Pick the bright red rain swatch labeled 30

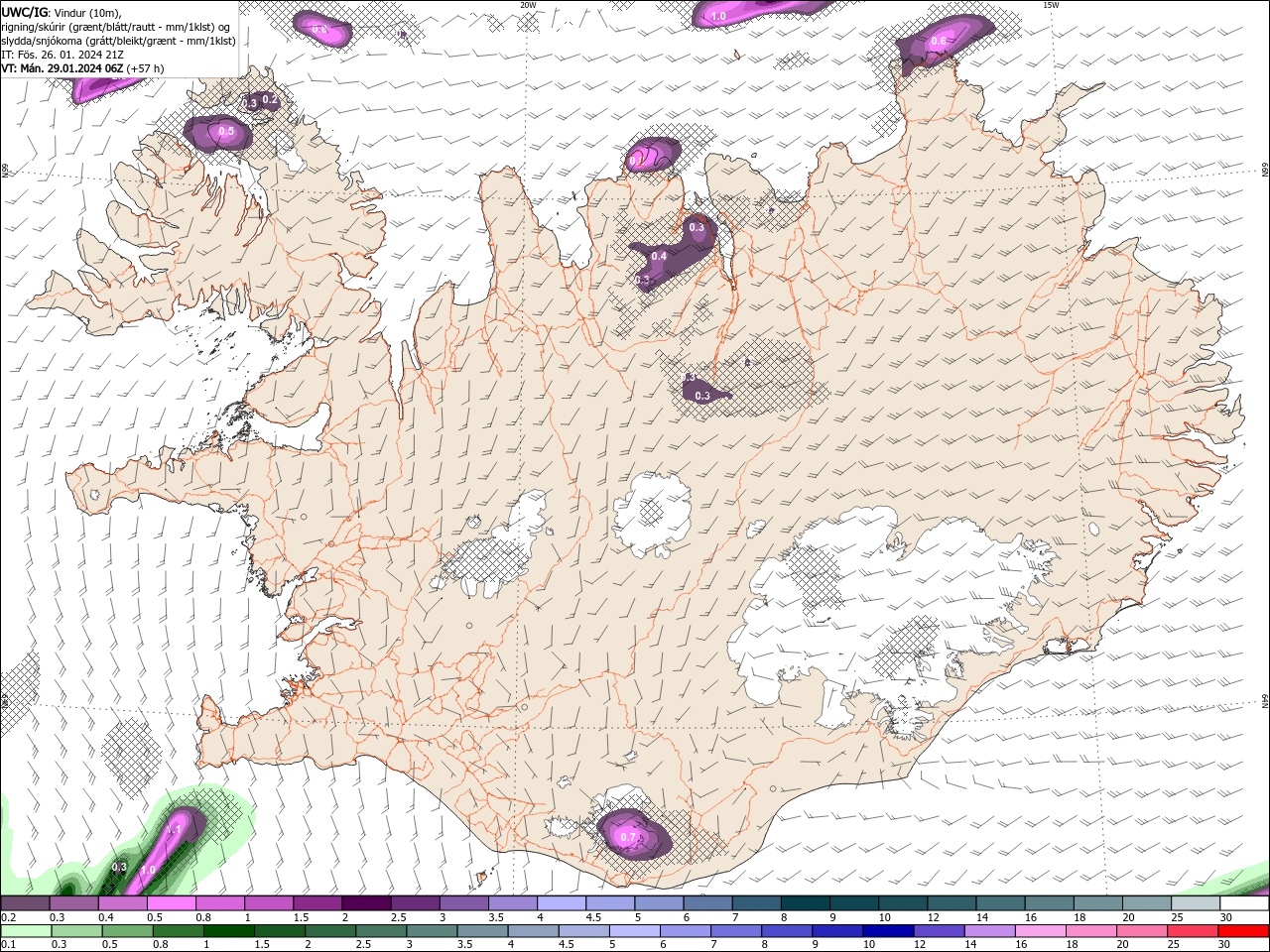click(x=1243, y=931)
